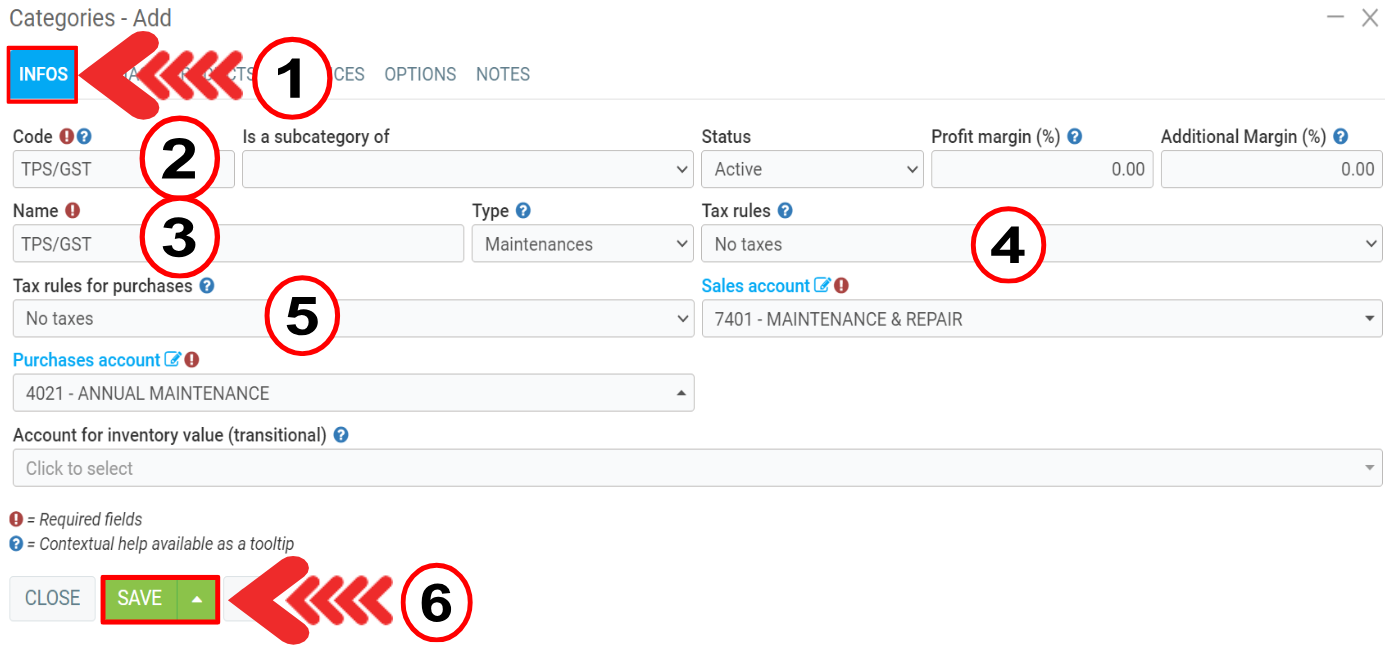1386x648 pixels.
Task: Click the Tax rules for purchases help icon
Action: [x=206, y=286]
